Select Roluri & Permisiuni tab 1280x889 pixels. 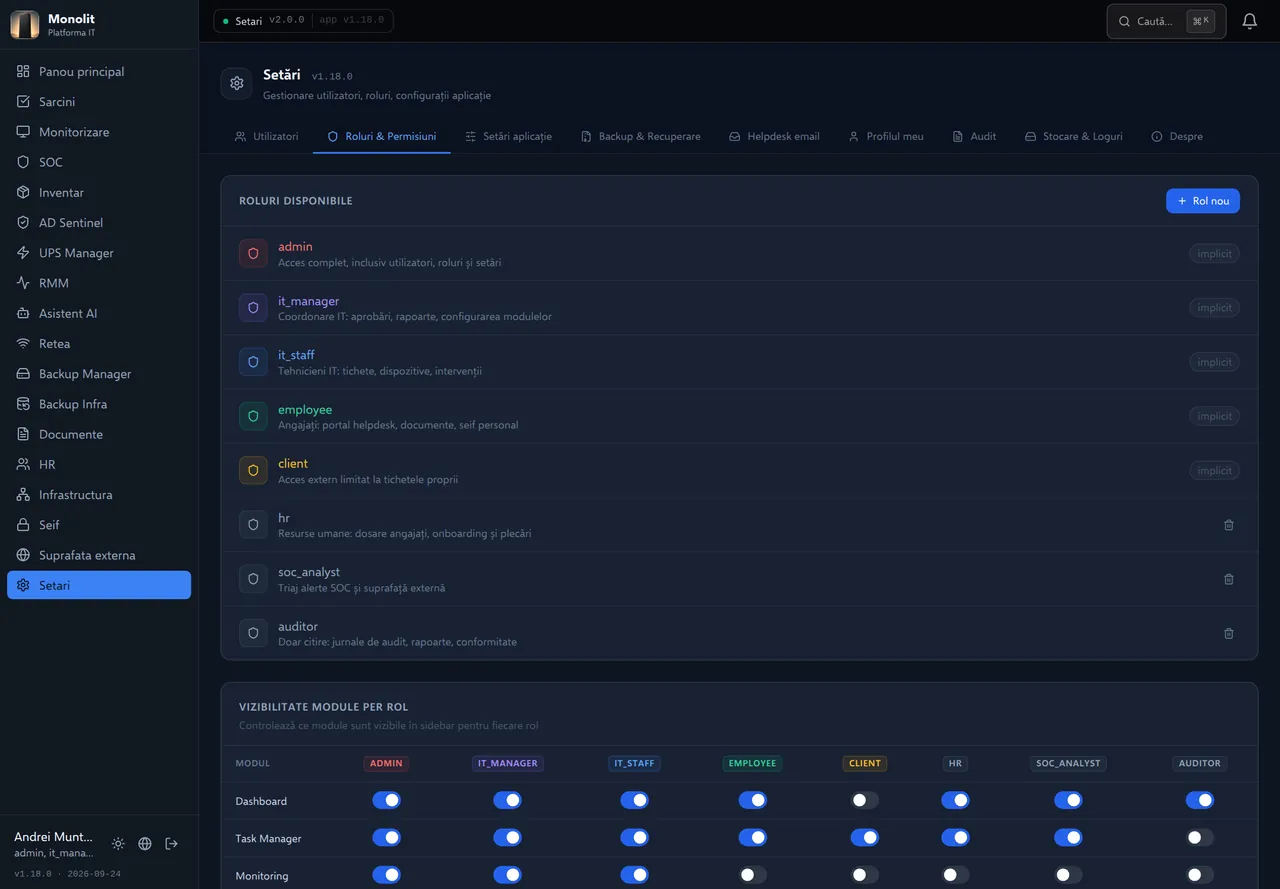(382, 136)
